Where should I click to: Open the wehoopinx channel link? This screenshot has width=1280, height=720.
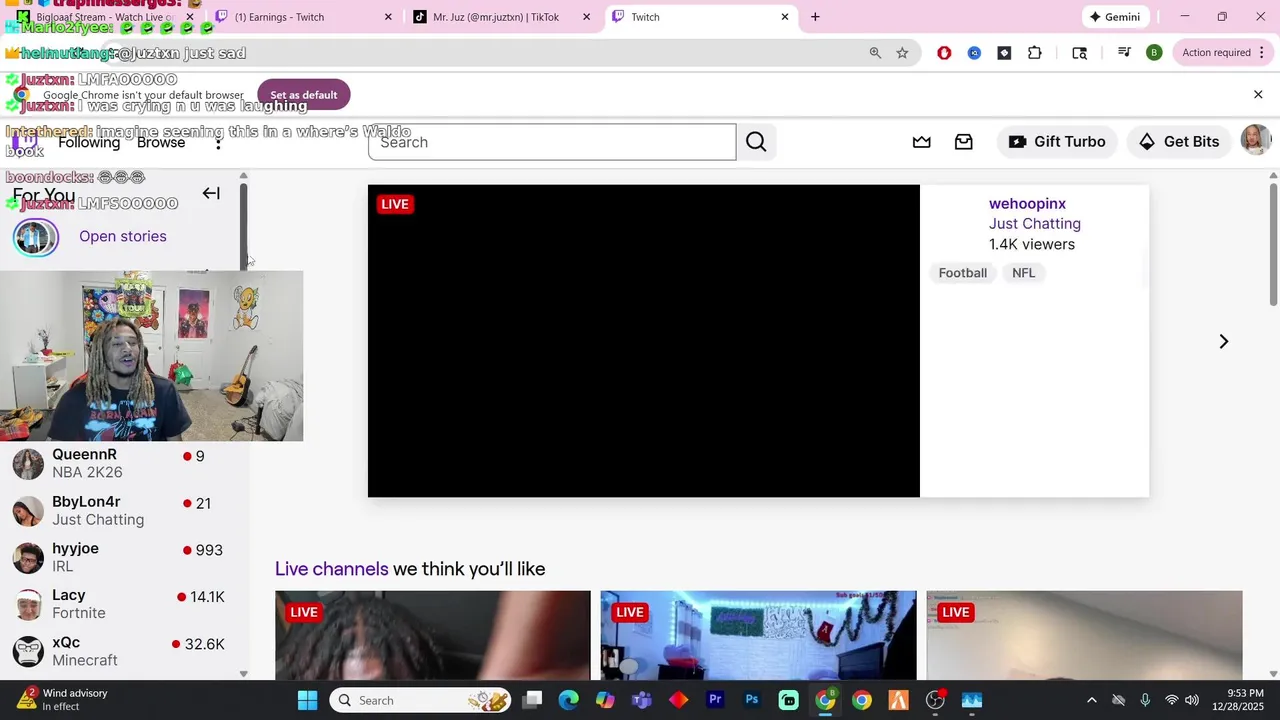coord(1027,204)
